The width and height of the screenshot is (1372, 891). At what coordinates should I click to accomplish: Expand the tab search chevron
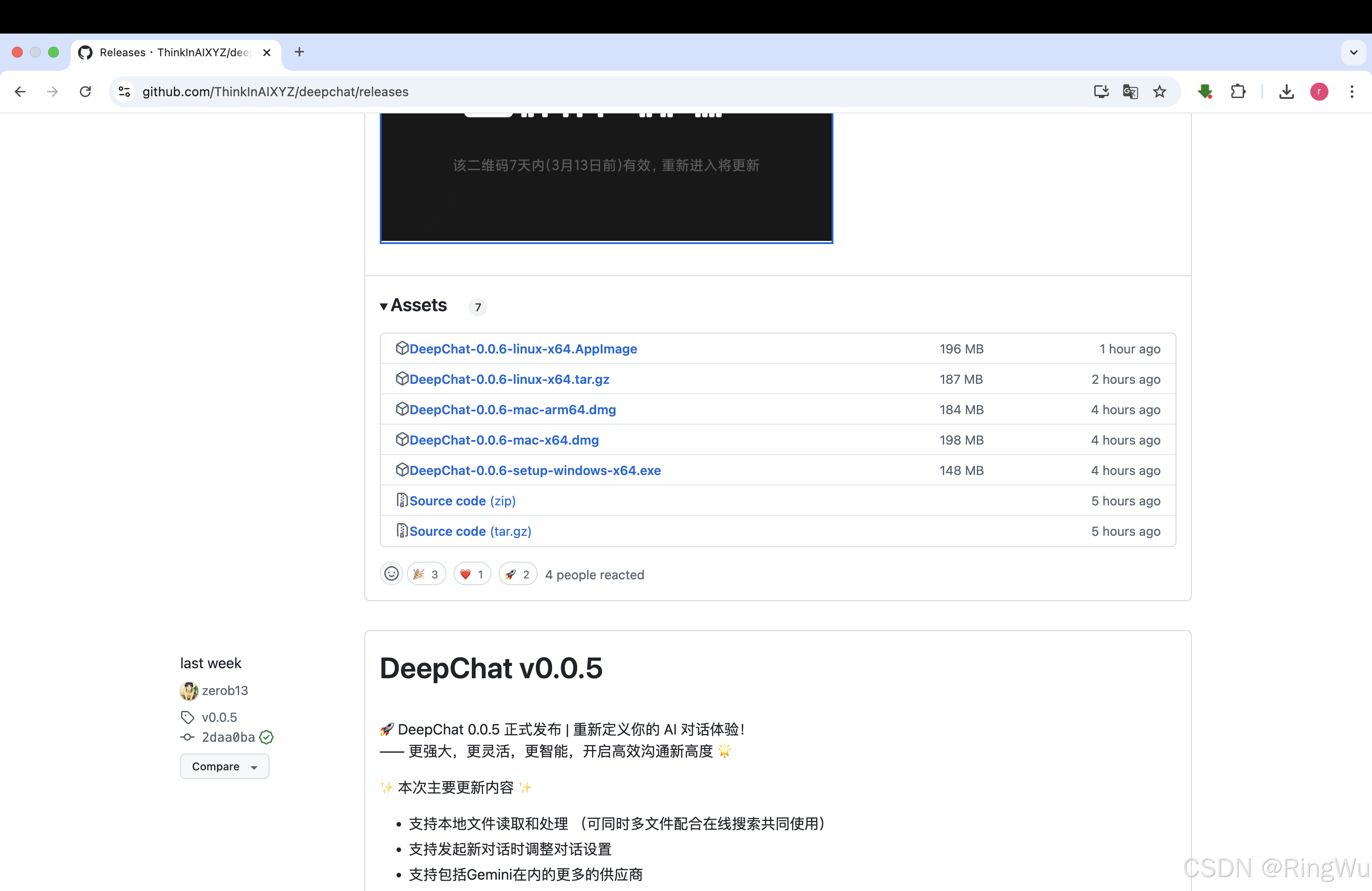1353,53
